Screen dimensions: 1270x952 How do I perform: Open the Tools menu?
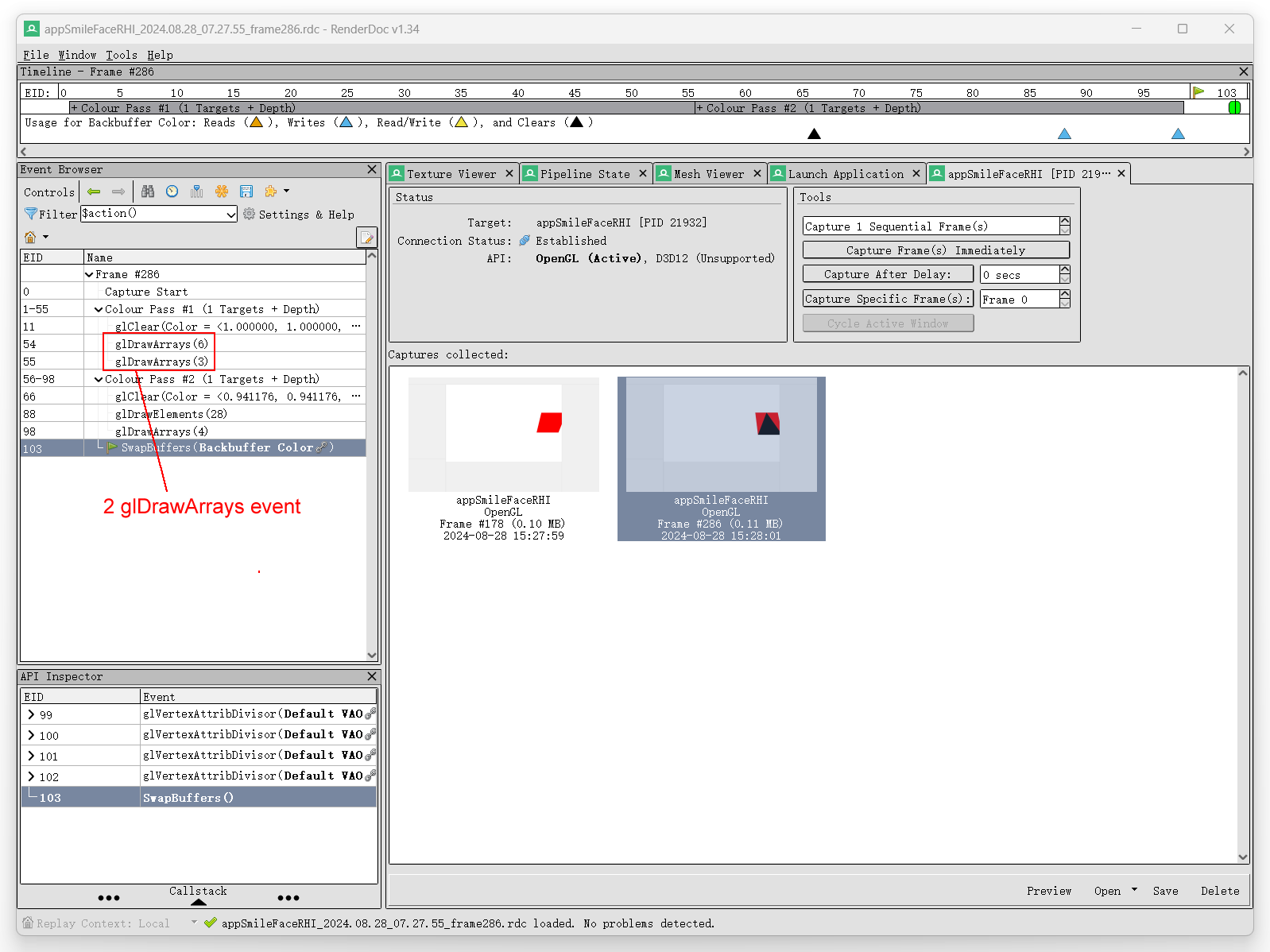121,55
